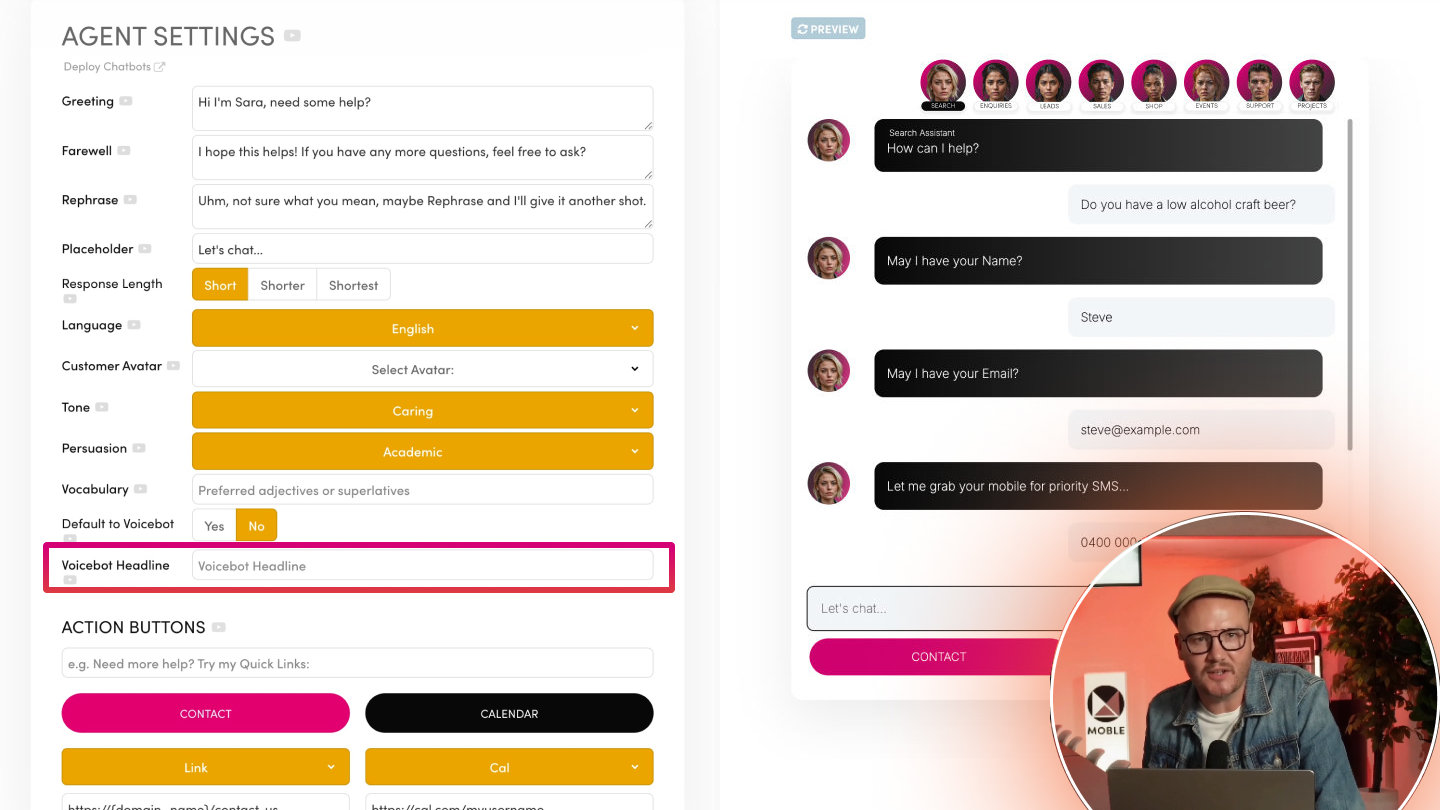Image resolution: width=1440 pixels, height=810 pixels.
Task: Choose the Support agent avatar
Action: click(x=1260, y=83)
